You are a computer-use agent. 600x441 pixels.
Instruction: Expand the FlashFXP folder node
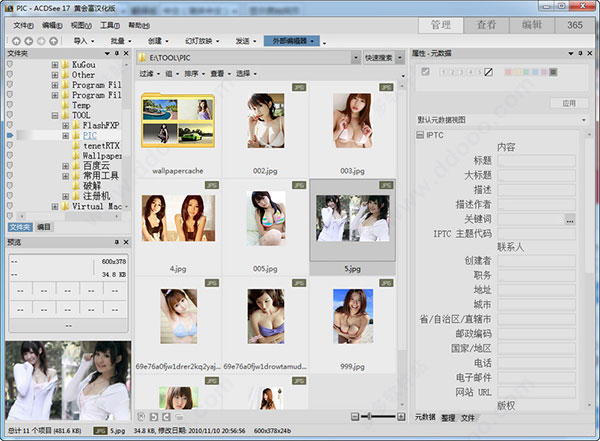[x=65, y=125]
